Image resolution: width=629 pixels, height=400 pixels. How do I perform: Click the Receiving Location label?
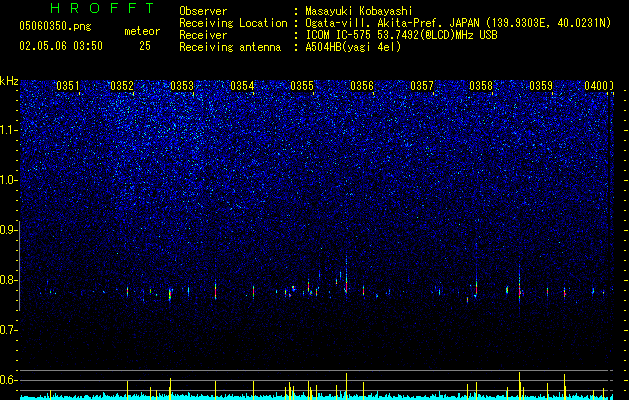[233, 23]
